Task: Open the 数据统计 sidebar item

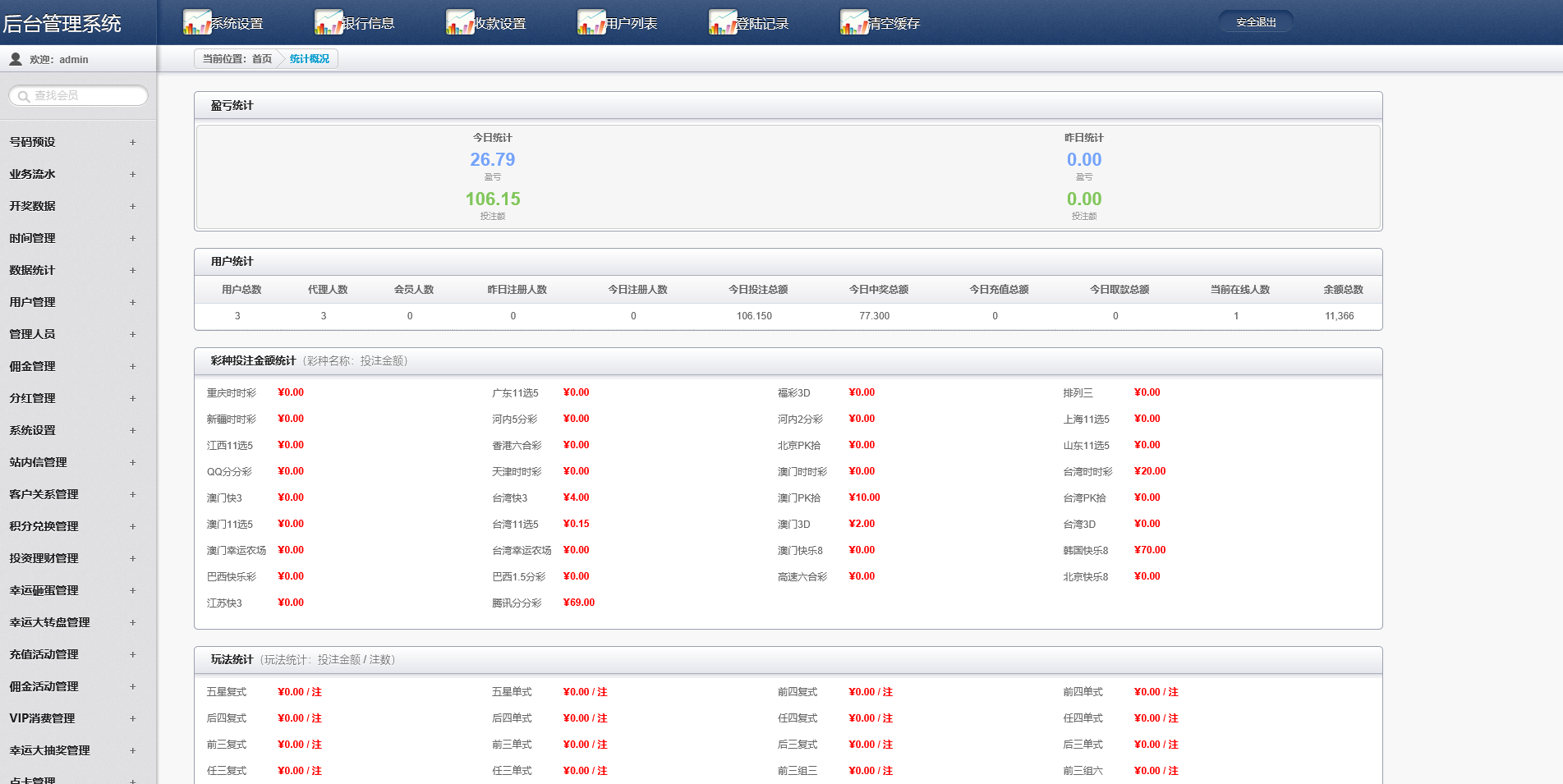Action: 33,270
